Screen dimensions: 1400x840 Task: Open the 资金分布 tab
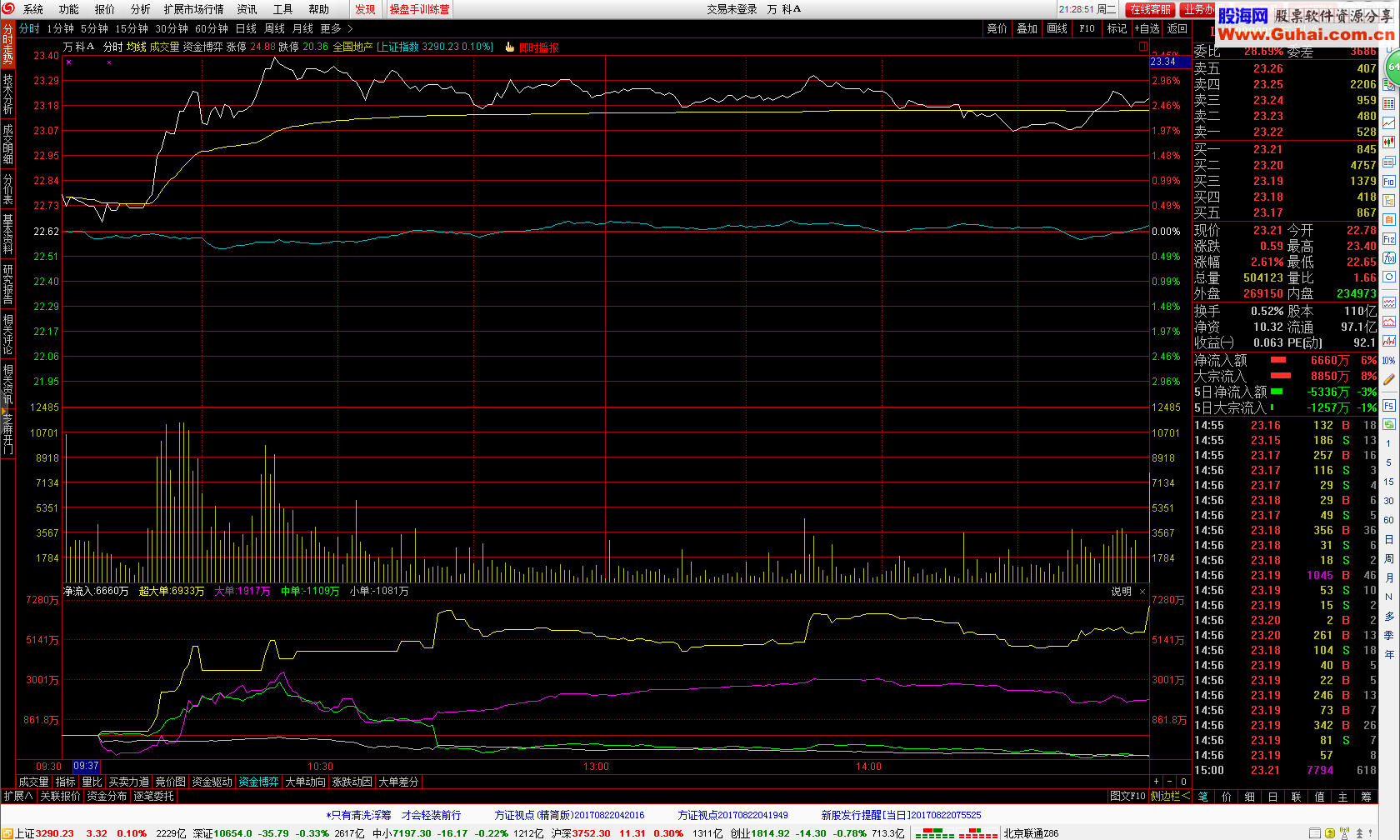click(107, 796)
